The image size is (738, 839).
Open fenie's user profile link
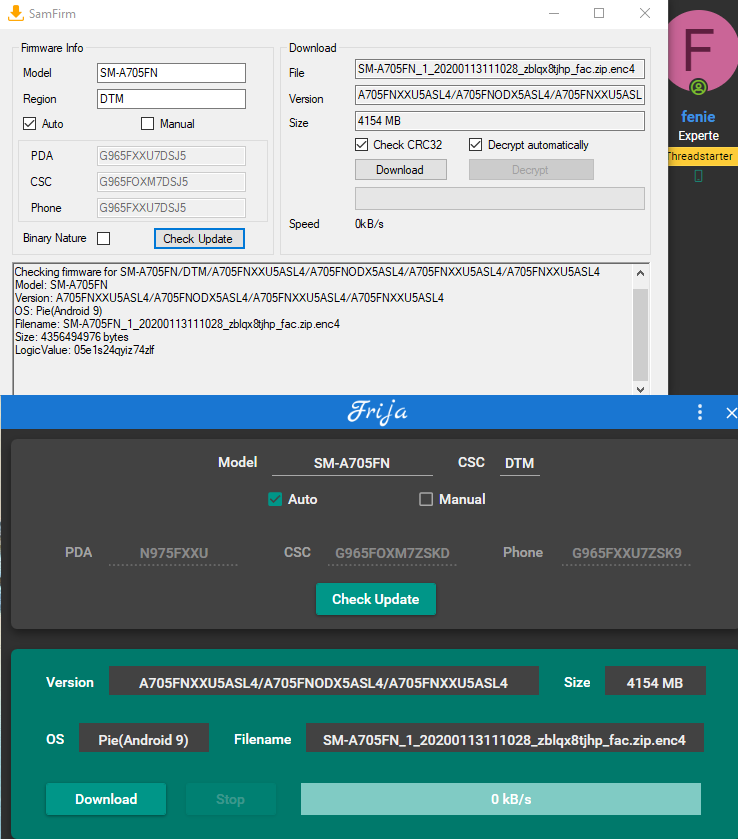click(698, 117)
